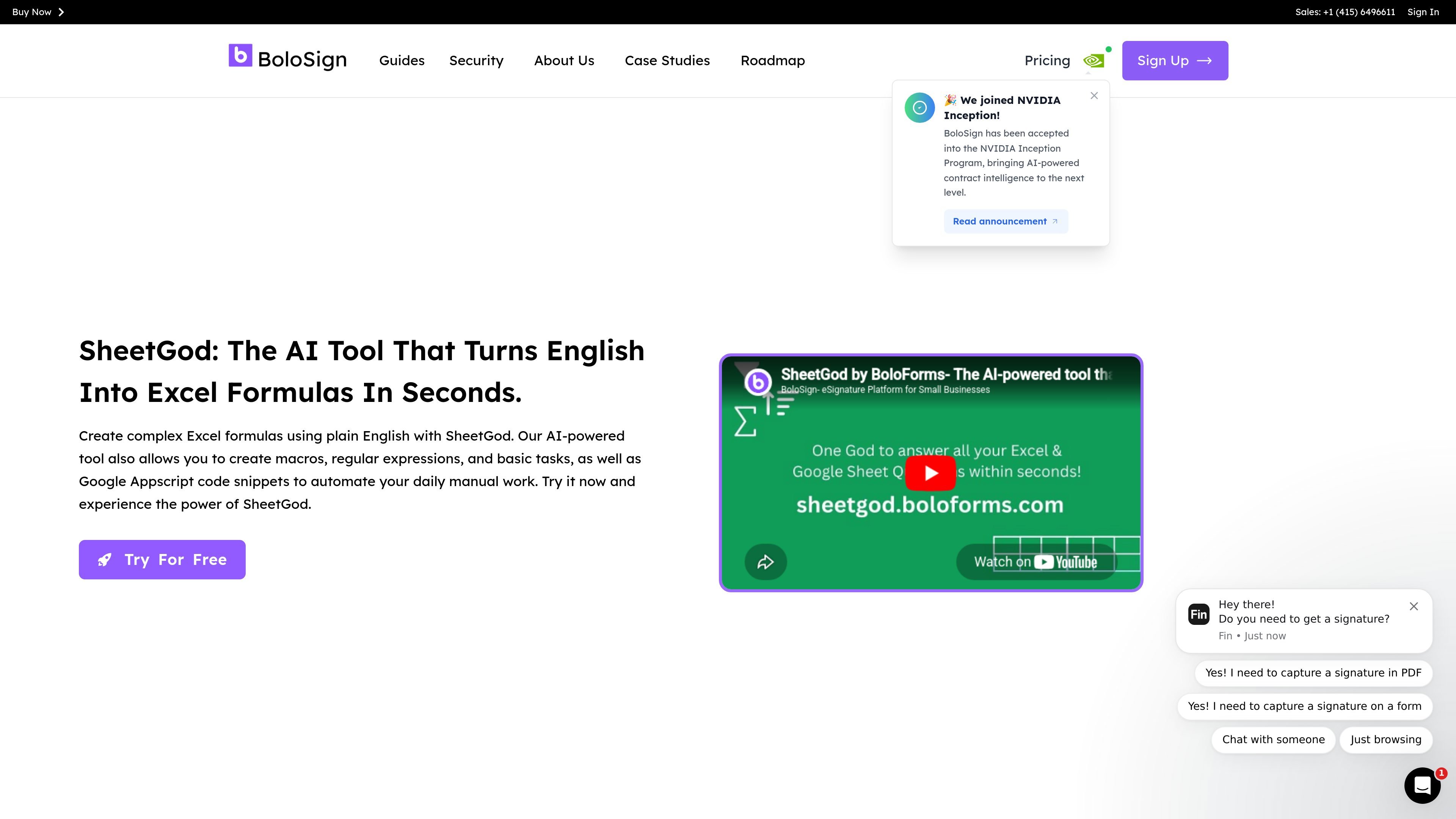The image size is (1456, 819).
Task: Click the teal clock icon in announcement
Action: pyautogui.click(x=919, y=107)
